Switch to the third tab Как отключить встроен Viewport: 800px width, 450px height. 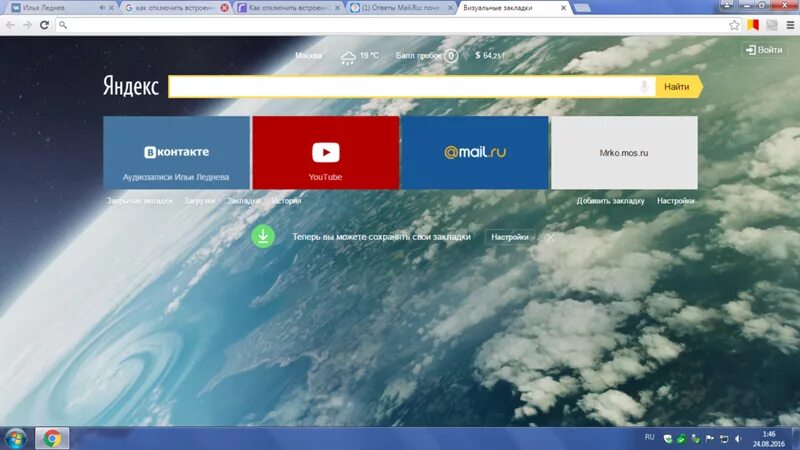(x=288, y=8)
